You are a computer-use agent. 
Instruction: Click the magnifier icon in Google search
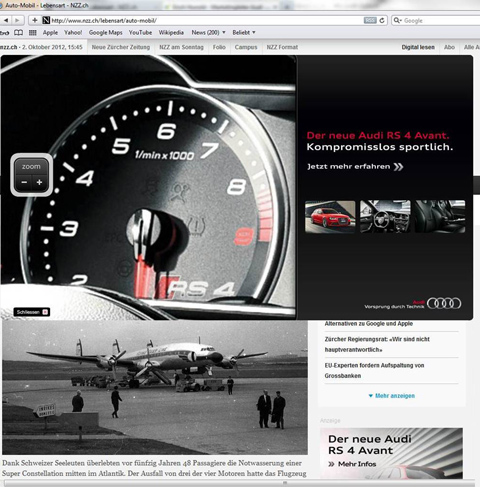(x=397, y=20)
